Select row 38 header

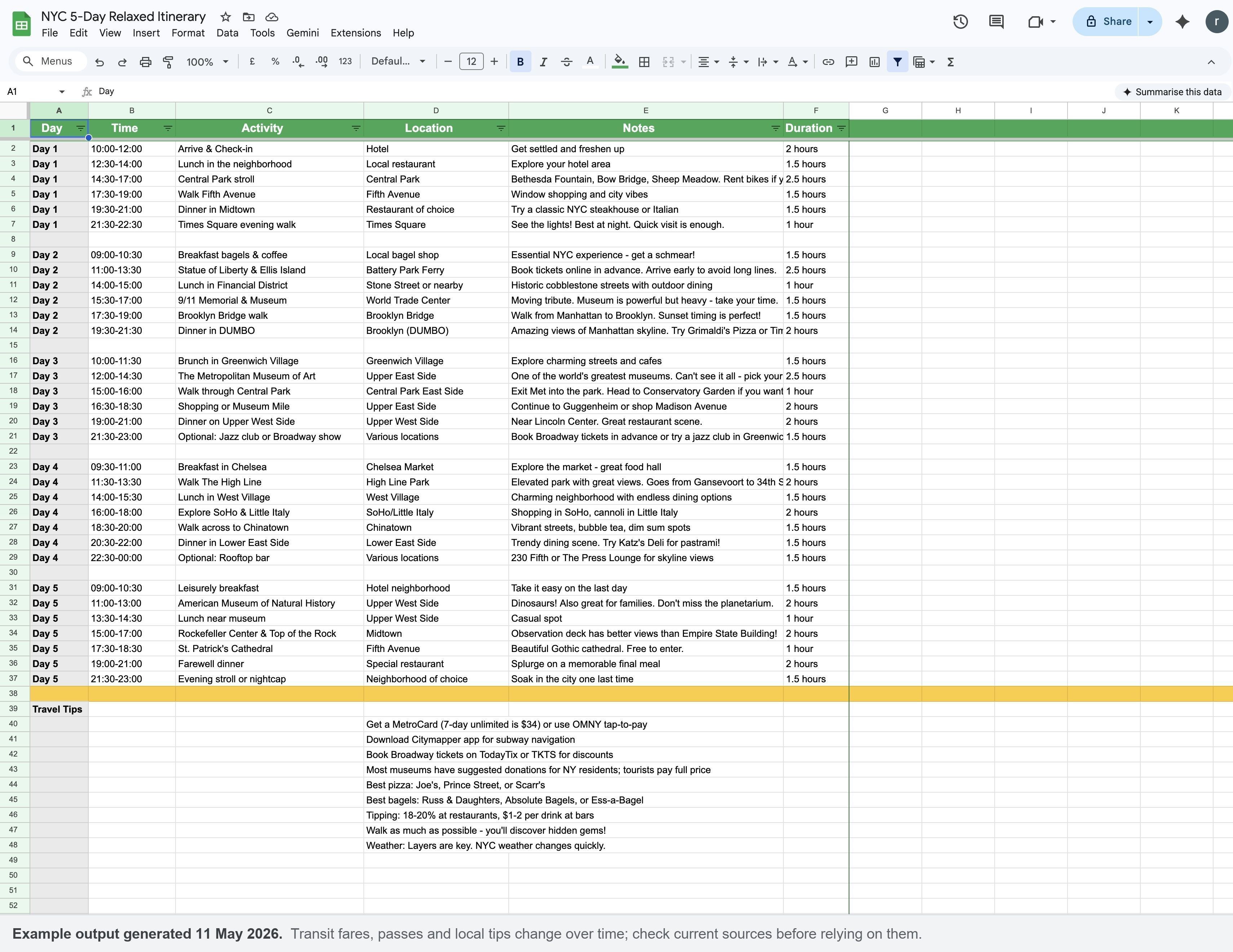[x=14, y=693]
